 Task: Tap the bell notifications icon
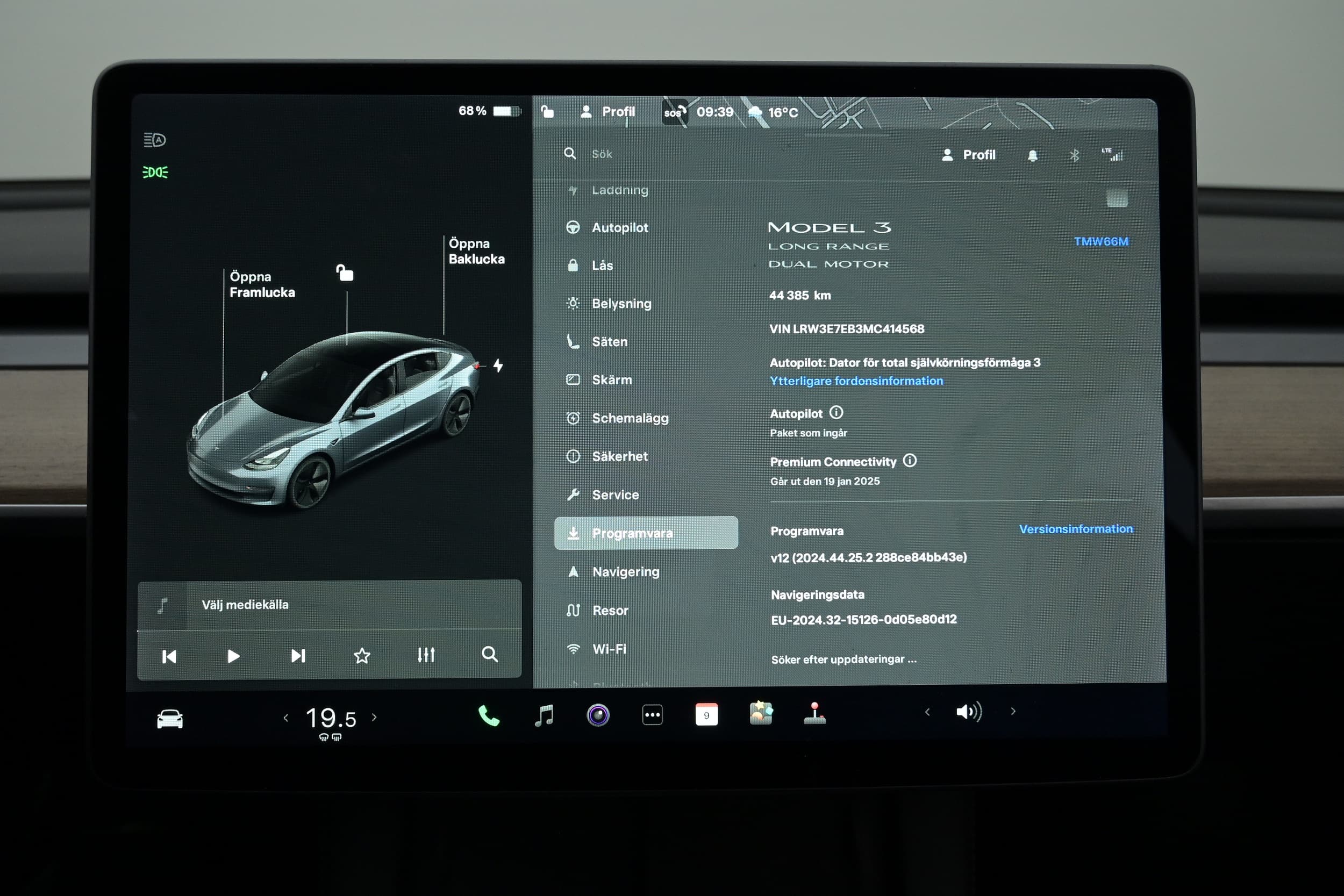click(x=1032, y=155)
